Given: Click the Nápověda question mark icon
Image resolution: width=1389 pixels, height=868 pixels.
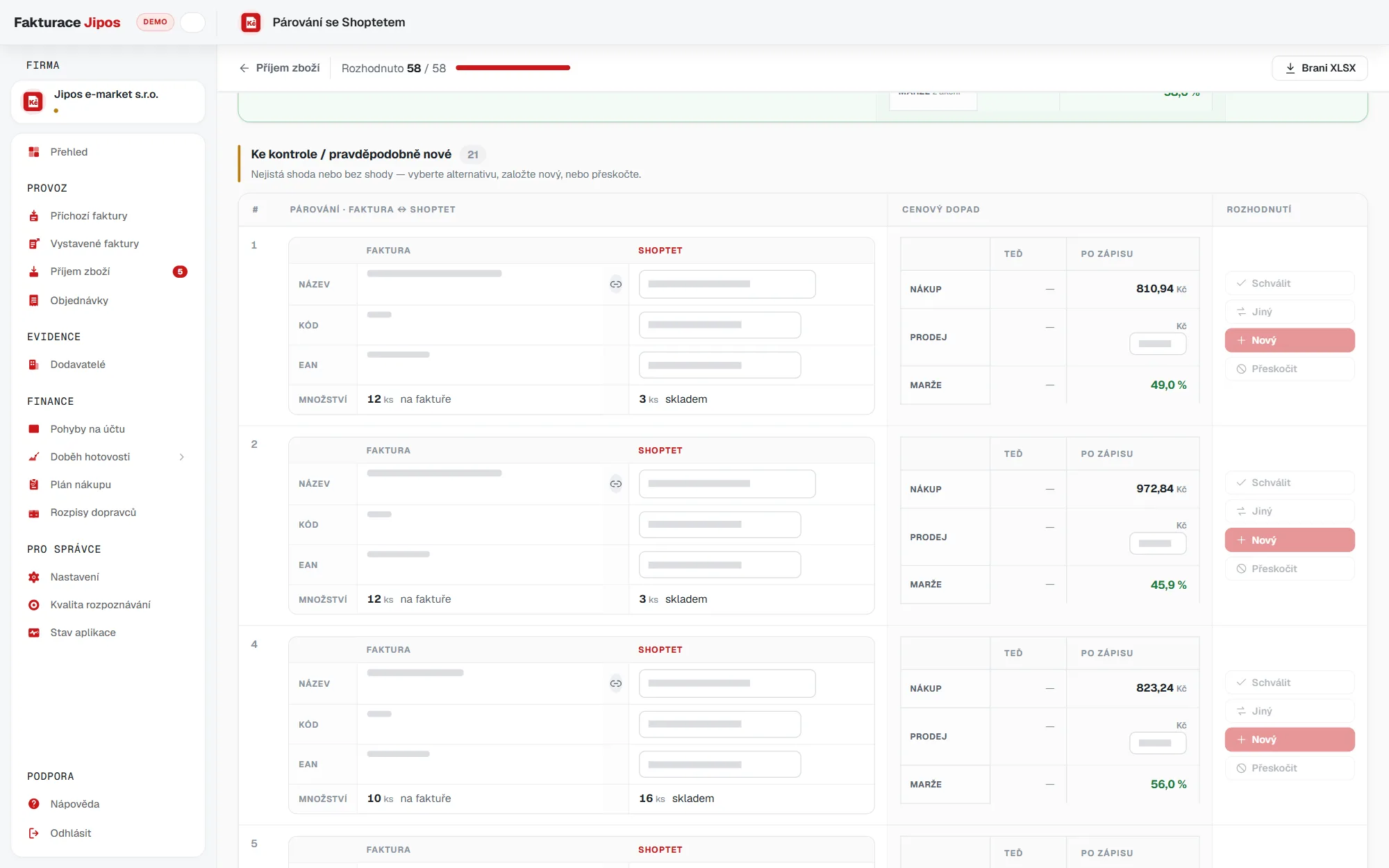Looking at the screenshot, I should click(33, 804).
